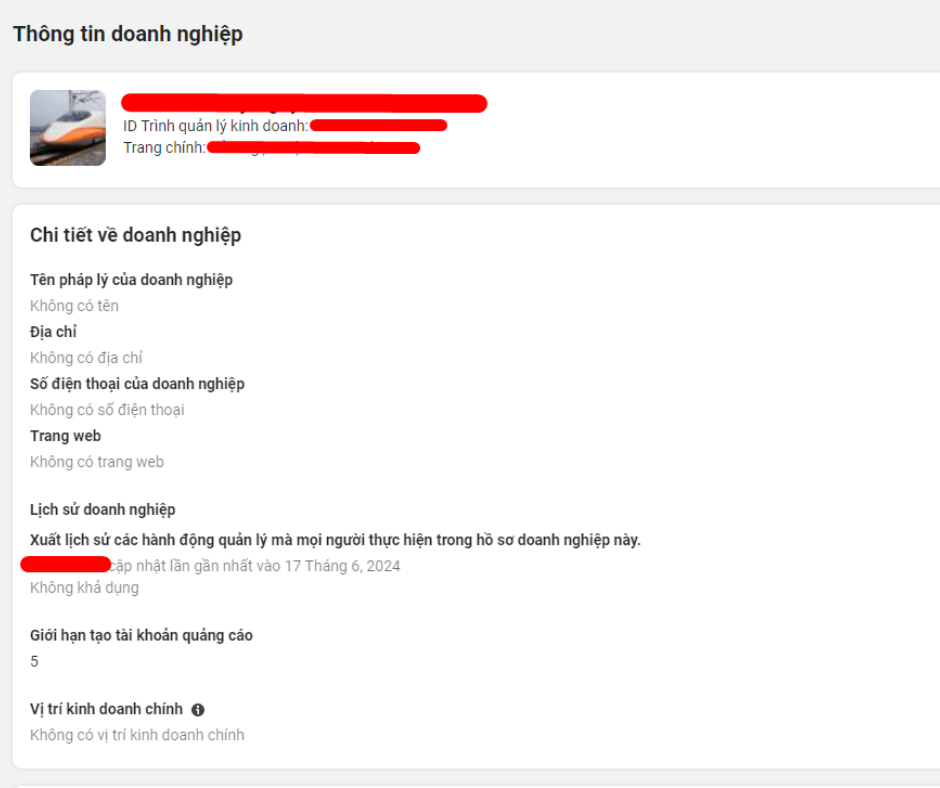Image resolution: width=940 pixels, height=788 pixels.
Task: Click the Địa chỉ field label
Action: (53, 332)
